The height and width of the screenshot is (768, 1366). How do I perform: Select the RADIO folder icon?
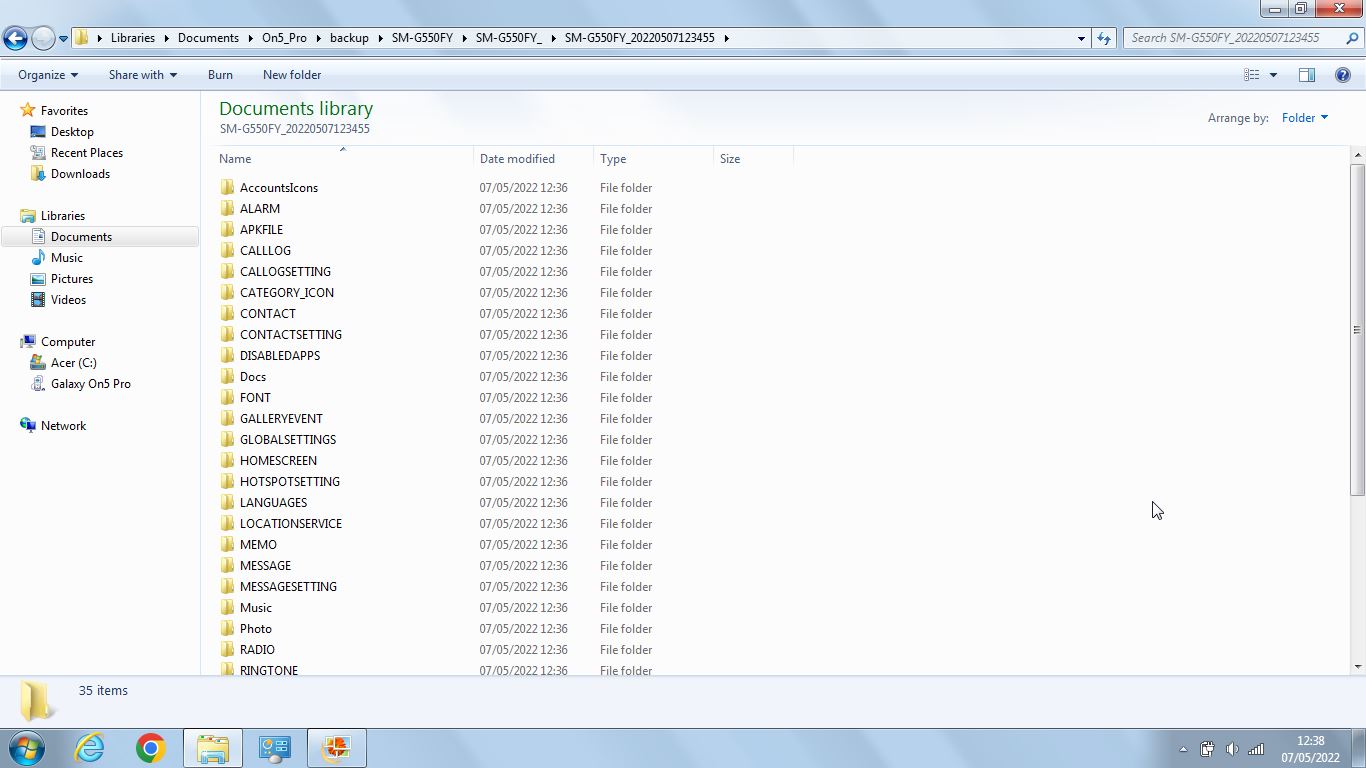(x=227, y=650)
